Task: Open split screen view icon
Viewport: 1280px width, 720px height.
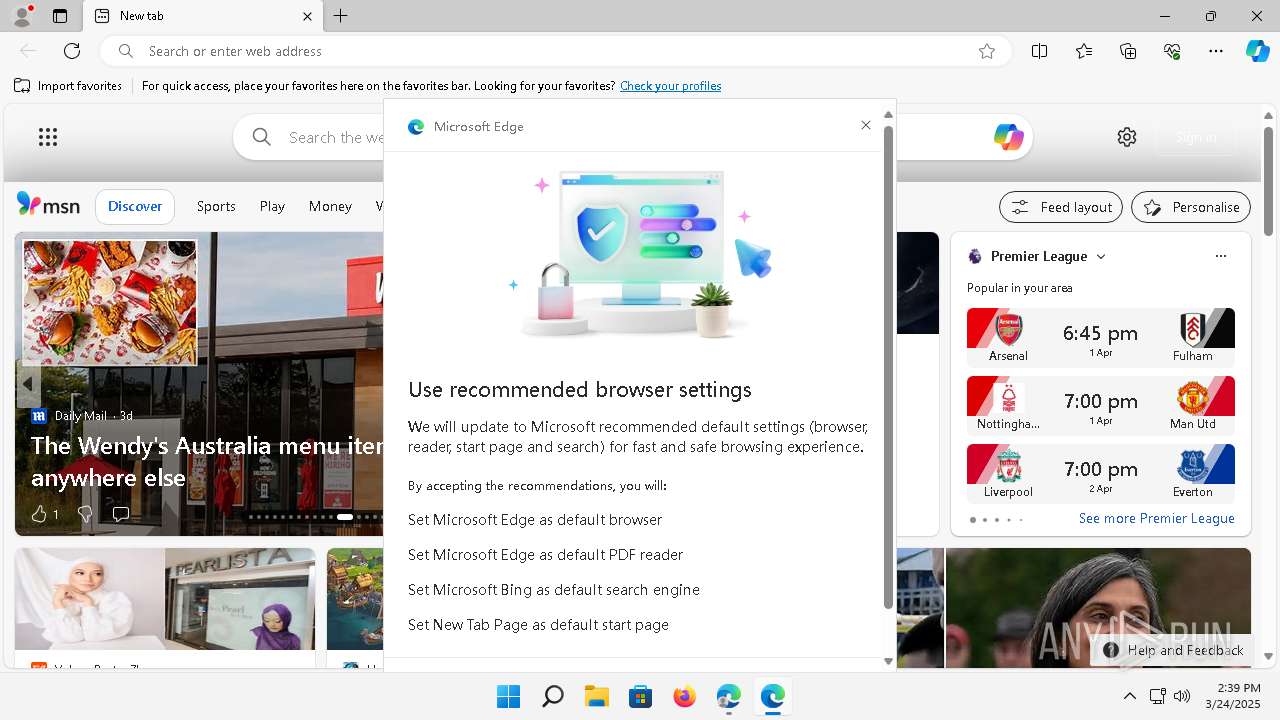Action: (x=1040, y=51)
